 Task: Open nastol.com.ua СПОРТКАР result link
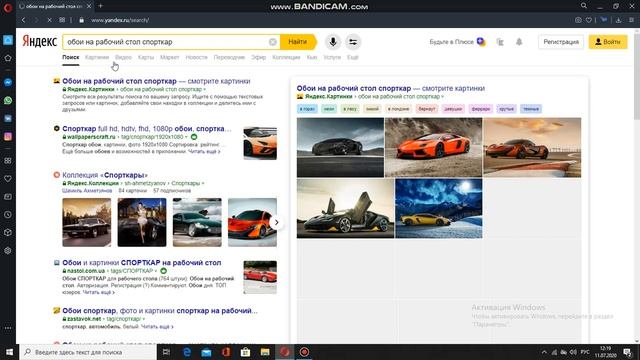pyautogui.click(x=142, y=262)
